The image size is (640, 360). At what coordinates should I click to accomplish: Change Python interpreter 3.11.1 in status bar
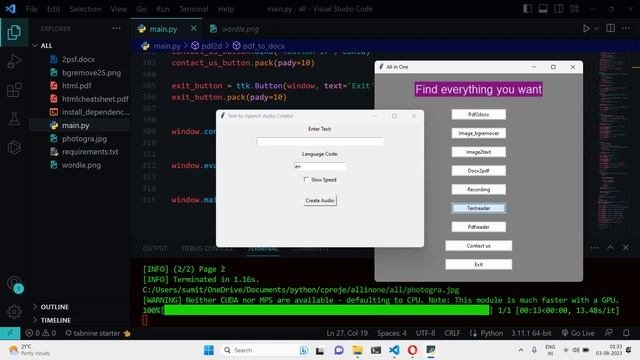coord(531,333)
